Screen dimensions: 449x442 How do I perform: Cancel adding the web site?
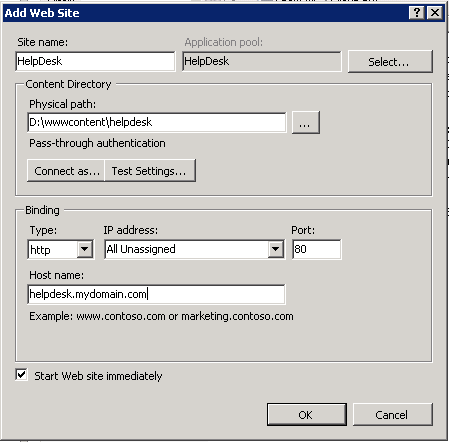(x=393, y=415)
